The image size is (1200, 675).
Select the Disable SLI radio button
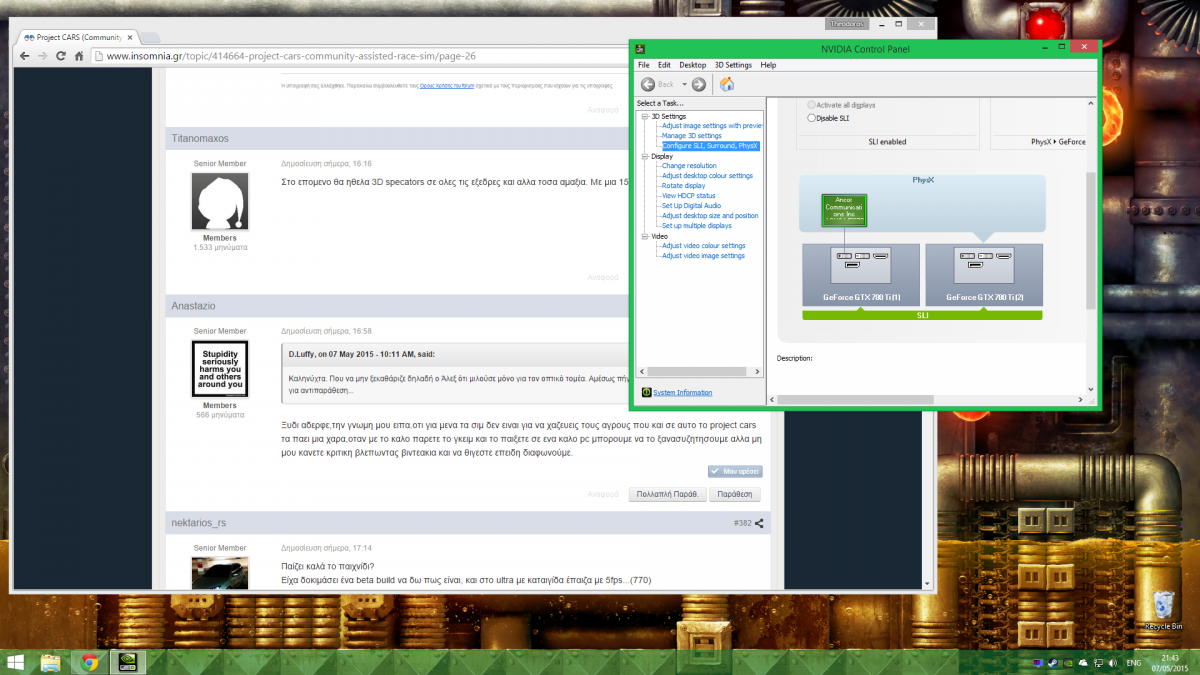[x=812, y=118]
